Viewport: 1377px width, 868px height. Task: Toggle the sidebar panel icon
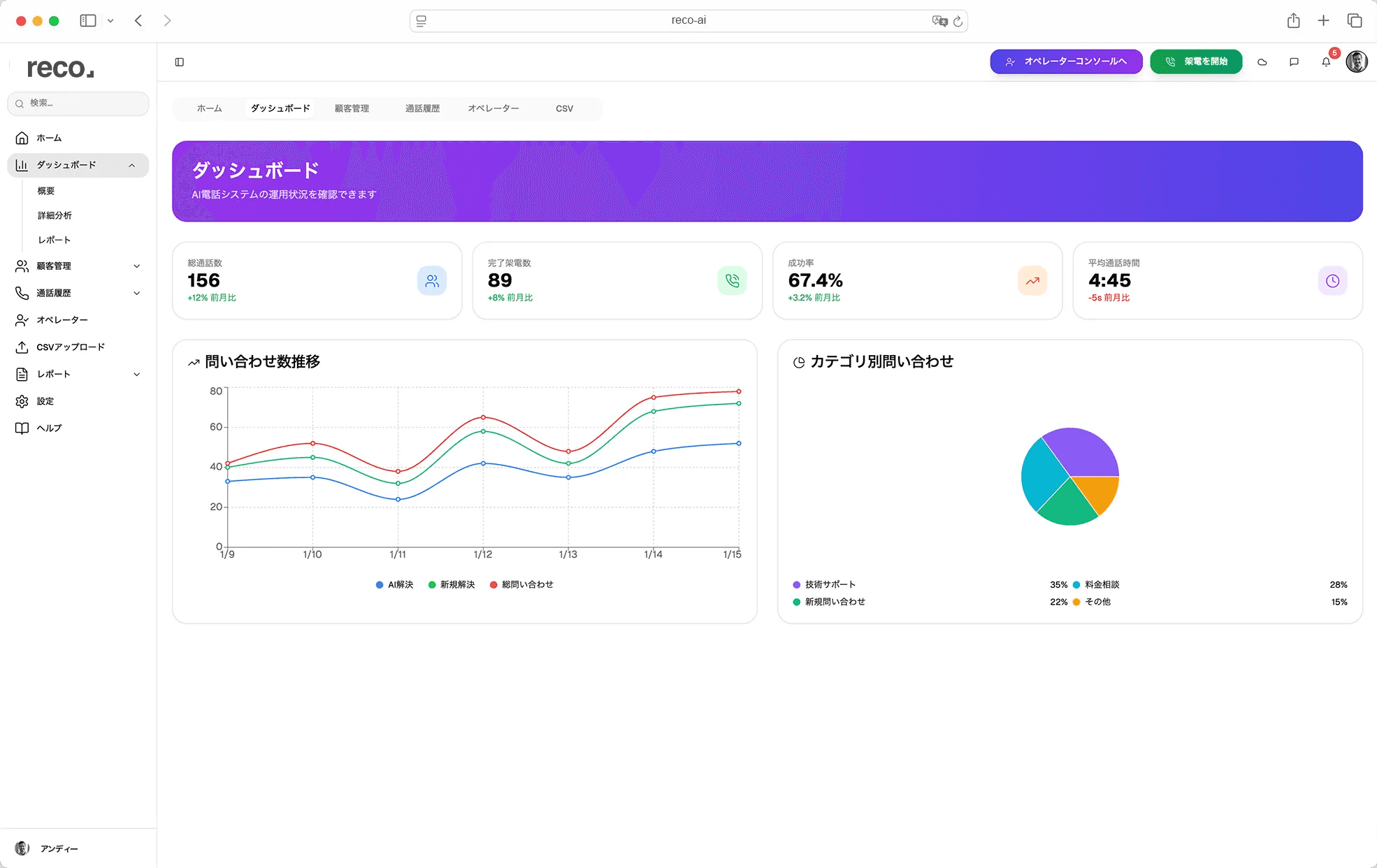[x=180, y=62]
